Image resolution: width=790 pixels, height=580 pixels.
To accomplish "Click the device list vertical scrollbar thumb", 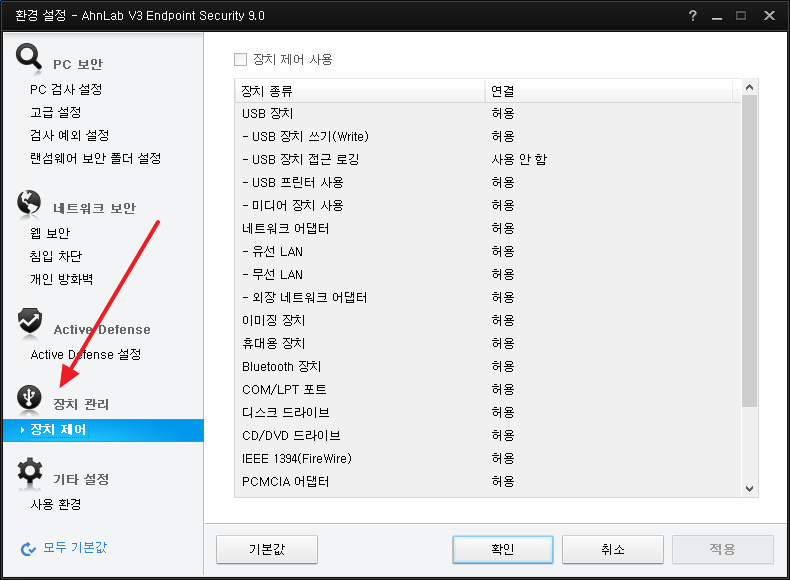I will click(750, 250).
